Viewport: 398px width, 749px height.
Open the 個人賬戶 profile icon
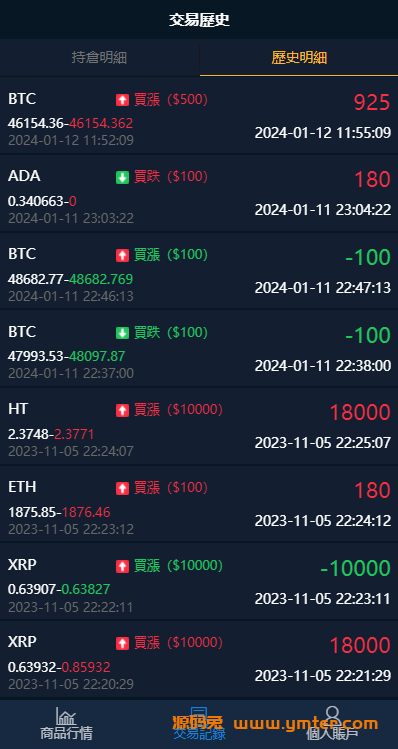click(332, 716)
